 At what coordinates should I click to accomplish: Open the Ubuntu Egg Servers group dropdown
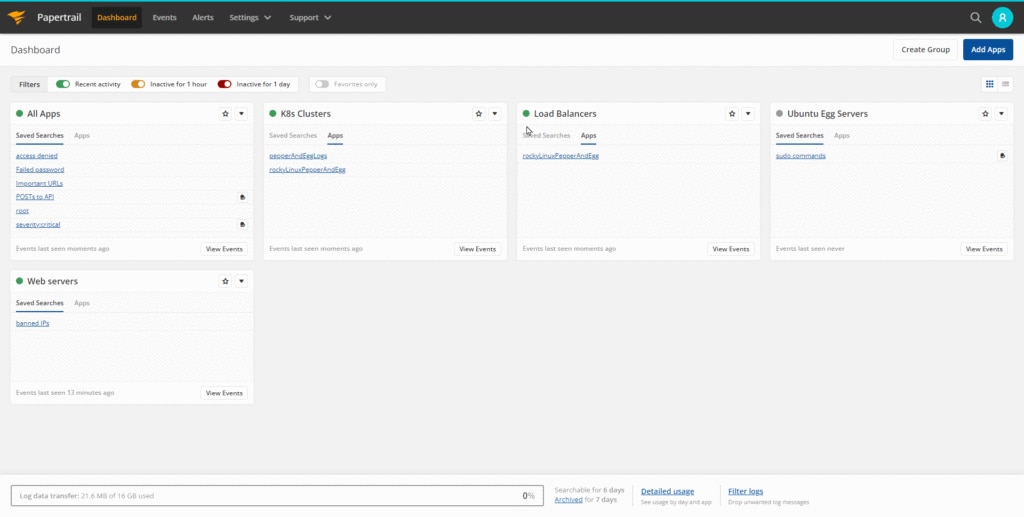point(1002,114)
